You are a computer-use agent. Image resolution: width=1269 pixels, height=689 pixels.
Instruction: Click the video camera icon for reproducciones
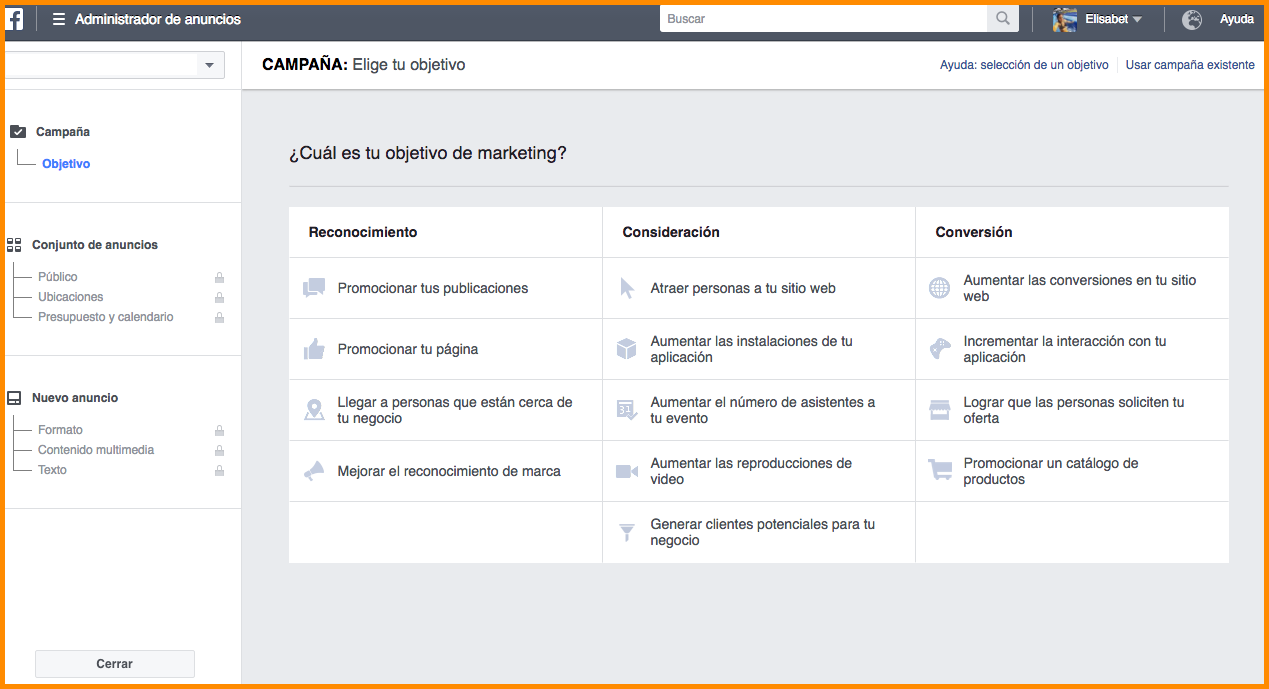627,471
